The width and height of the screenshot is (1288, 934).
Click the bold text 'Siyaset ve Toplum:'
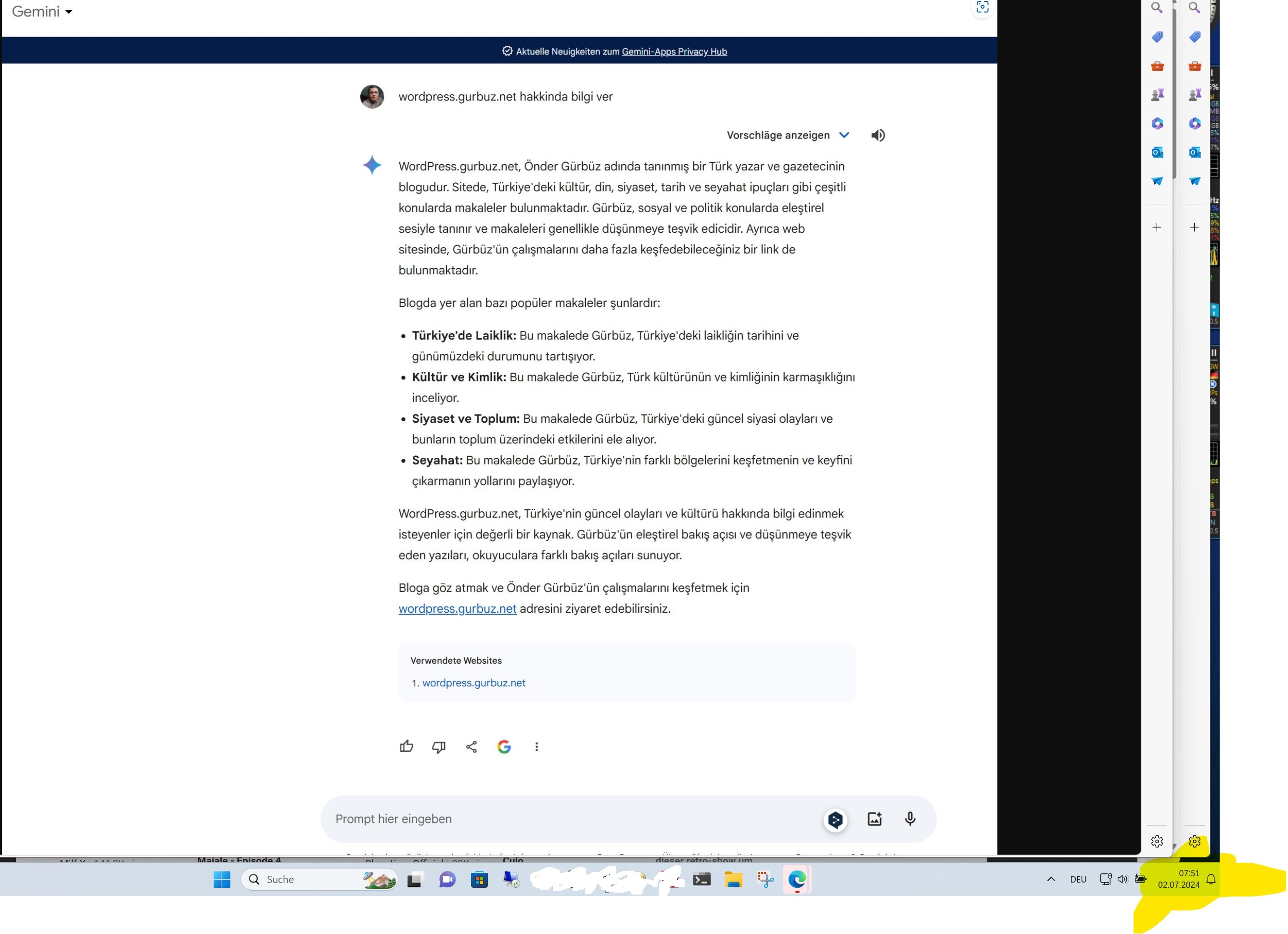pyautogui.click(x=466, y=419)
